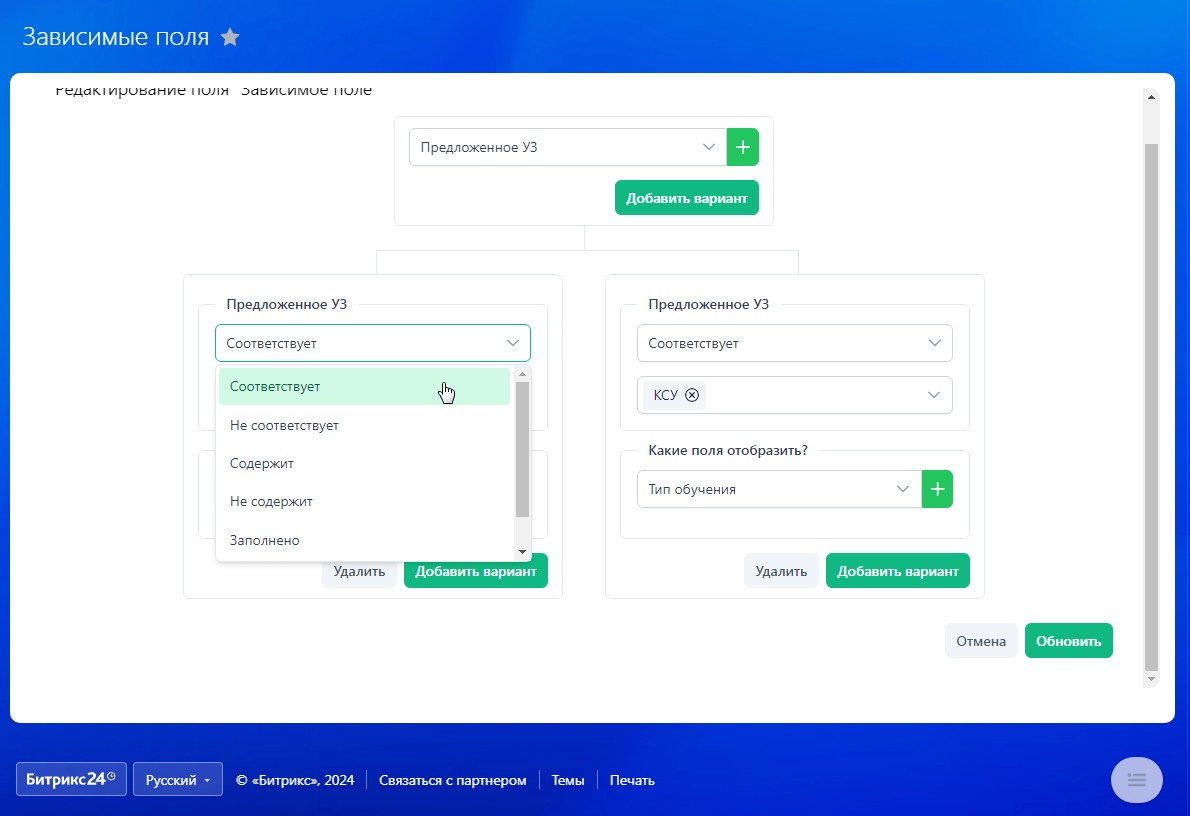Expand the top Предложенное УЗ dropdown
This screenshot has height=816, width=1190.
(x=567, y=147)
